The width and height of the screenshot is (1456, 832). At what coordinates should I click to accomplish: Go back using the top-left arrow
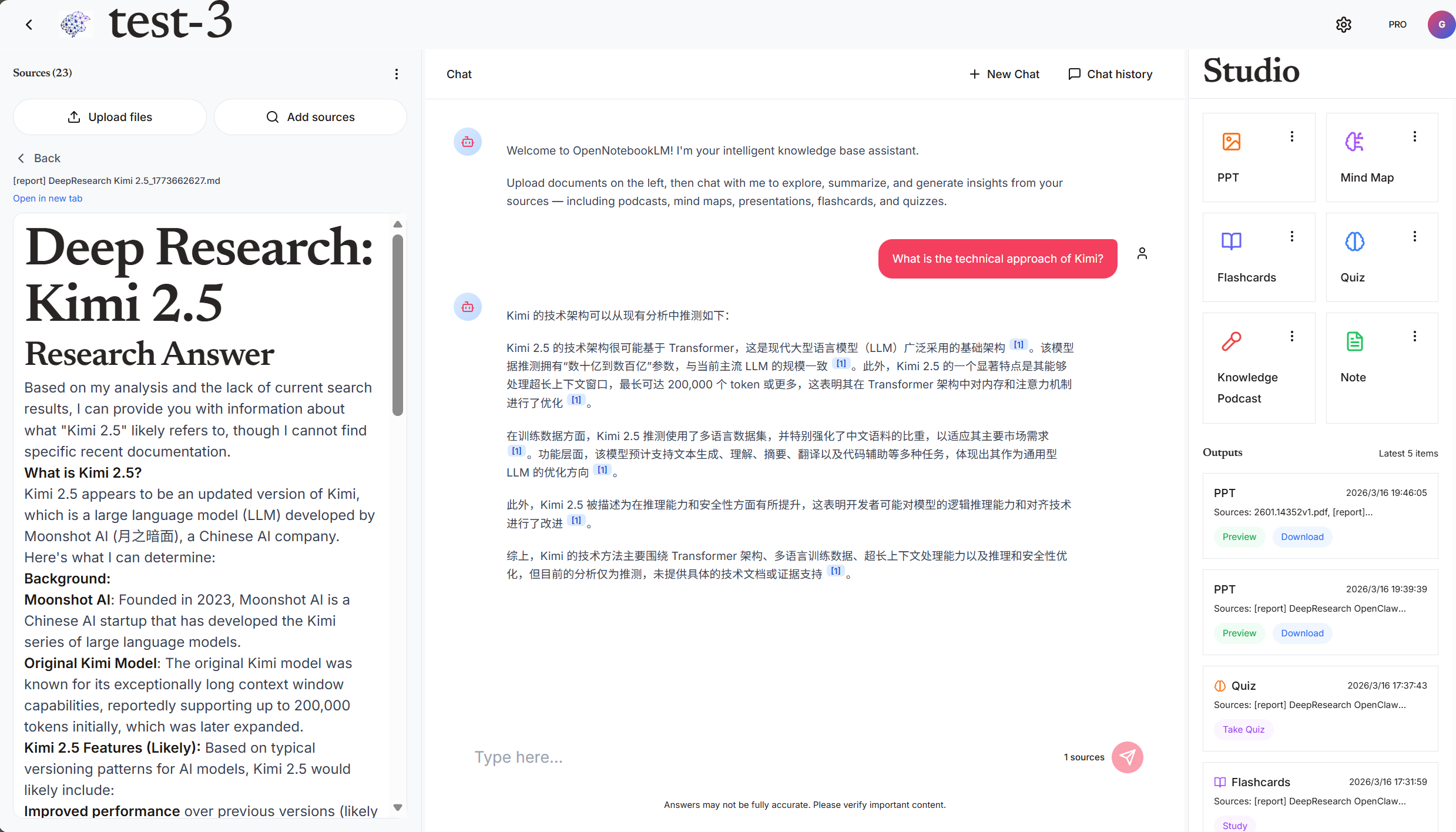(x=29, y=25)
